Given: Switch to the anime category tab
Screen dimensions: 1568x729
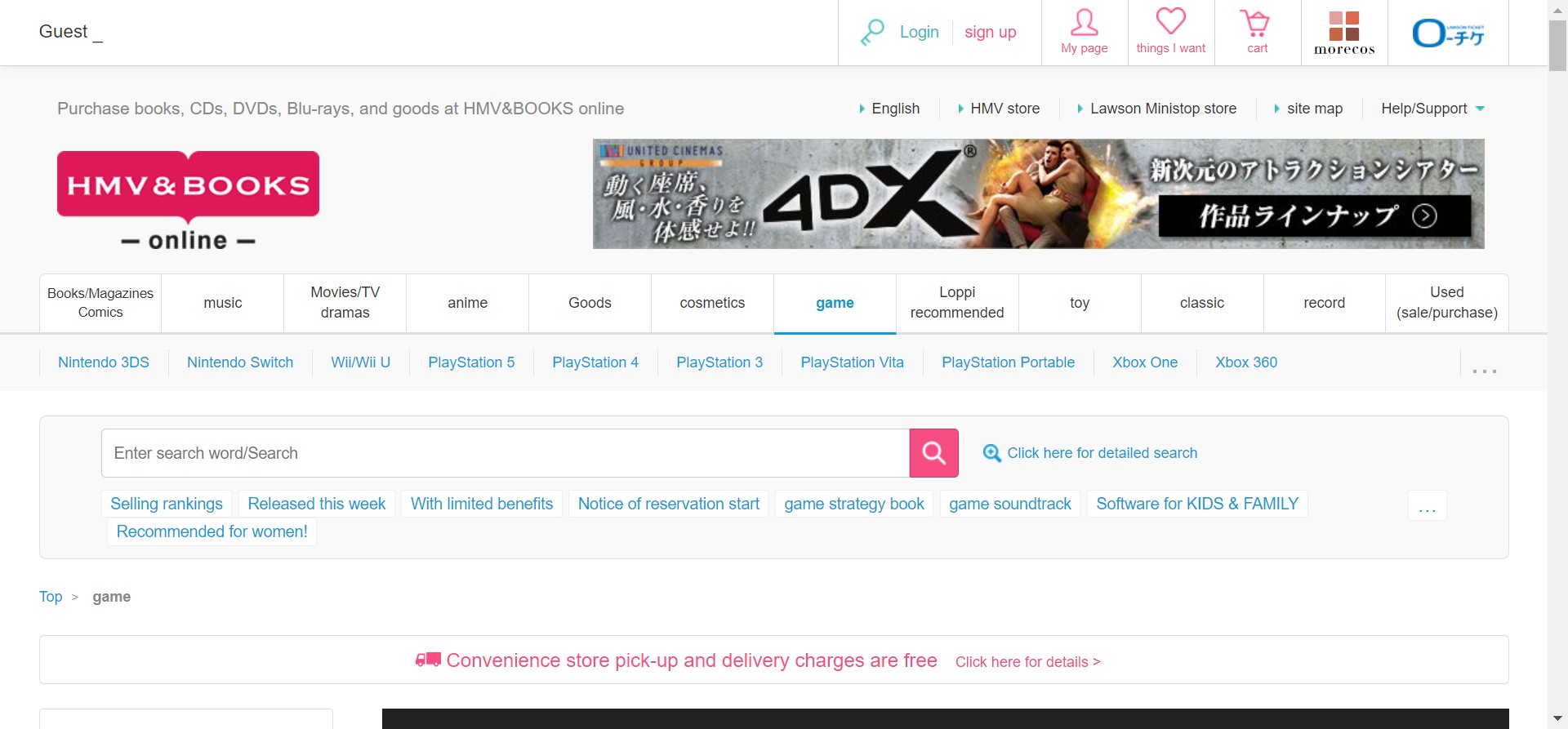Looking at the screenshot, I should (467, 303).
